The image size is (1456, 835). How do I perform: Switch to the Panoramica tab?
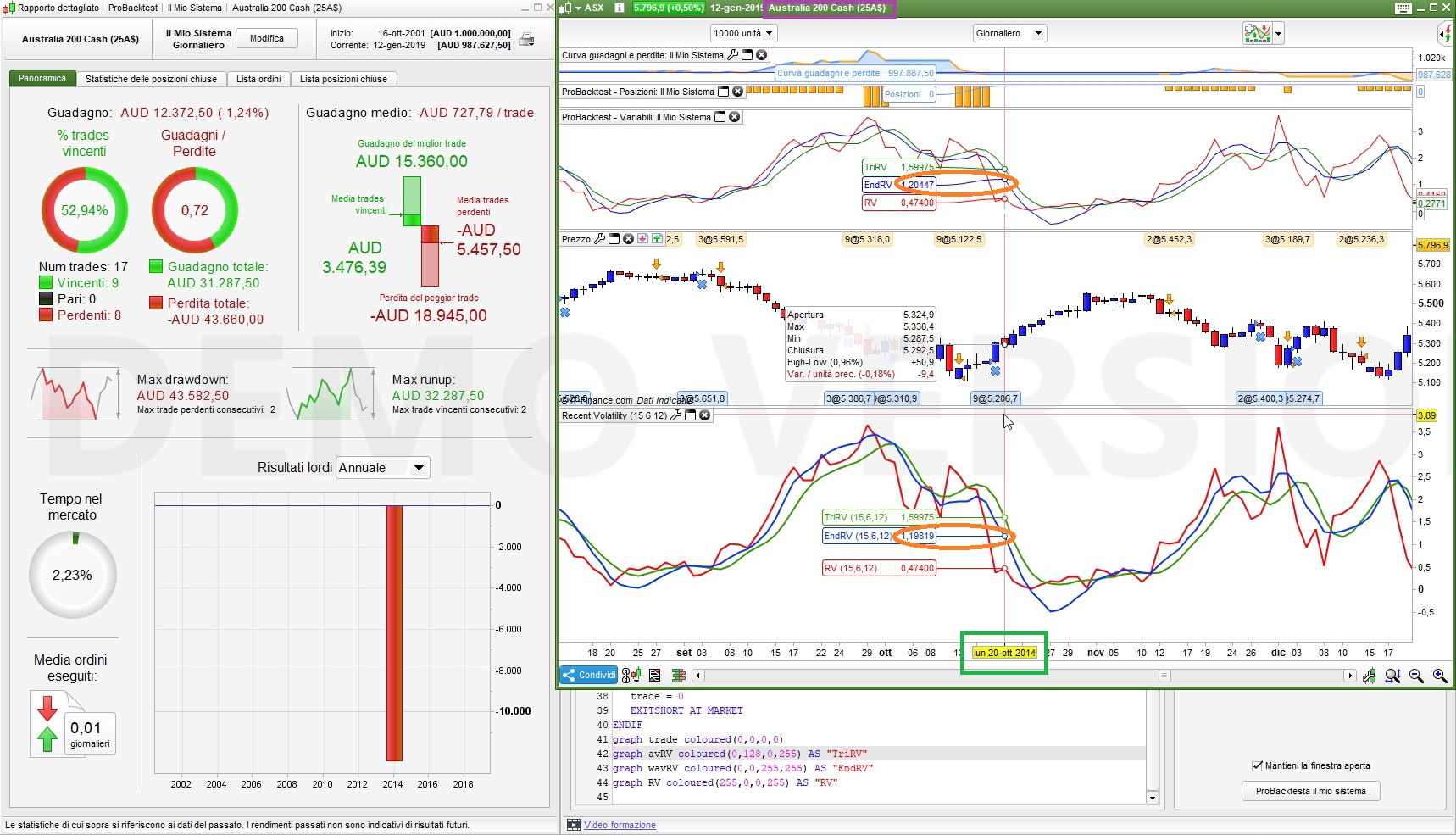pos(42,79)
